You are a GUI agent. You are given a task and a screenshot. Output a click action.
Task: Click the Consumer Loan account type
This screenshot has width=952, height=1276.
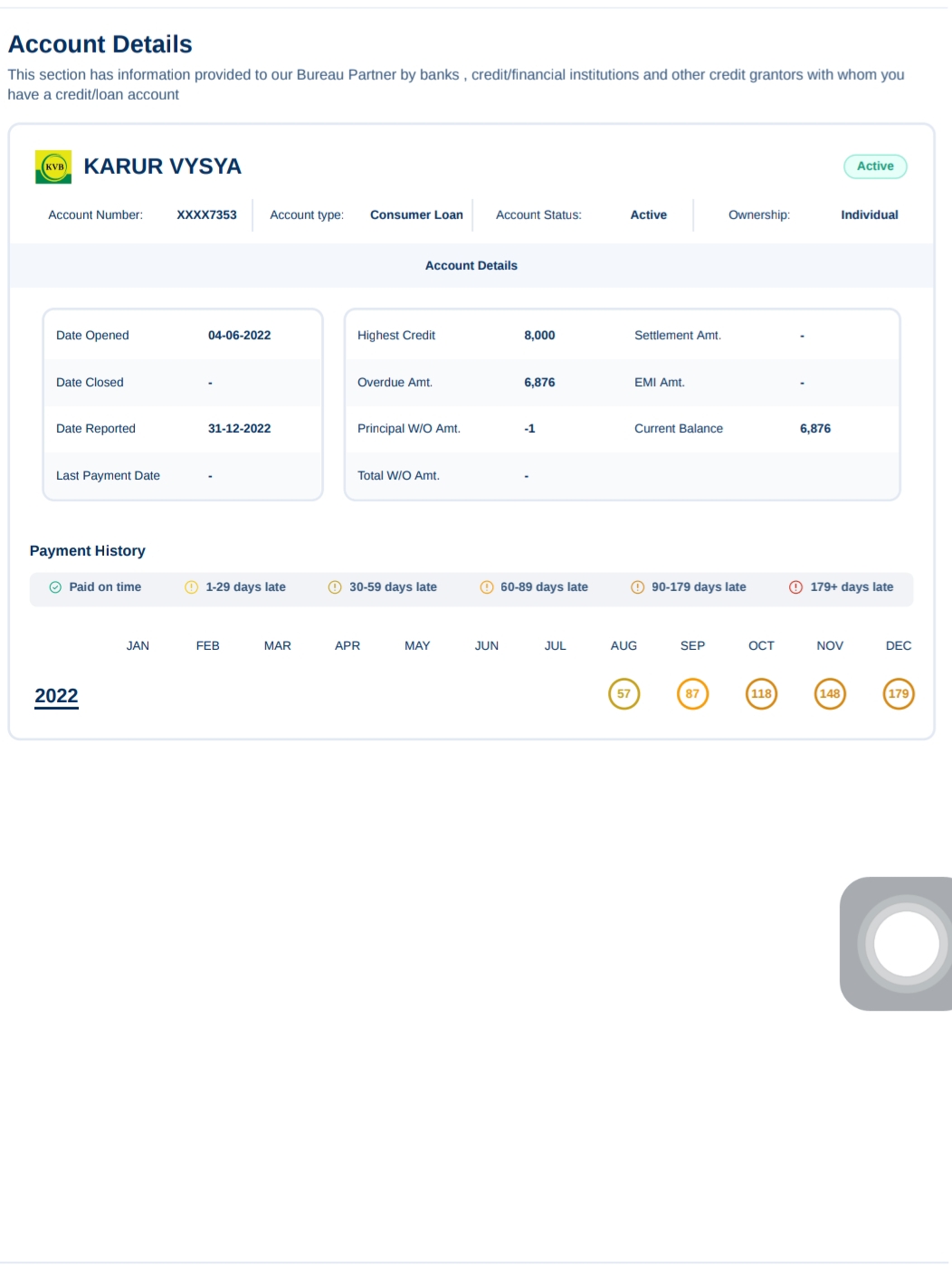[416, 215]
